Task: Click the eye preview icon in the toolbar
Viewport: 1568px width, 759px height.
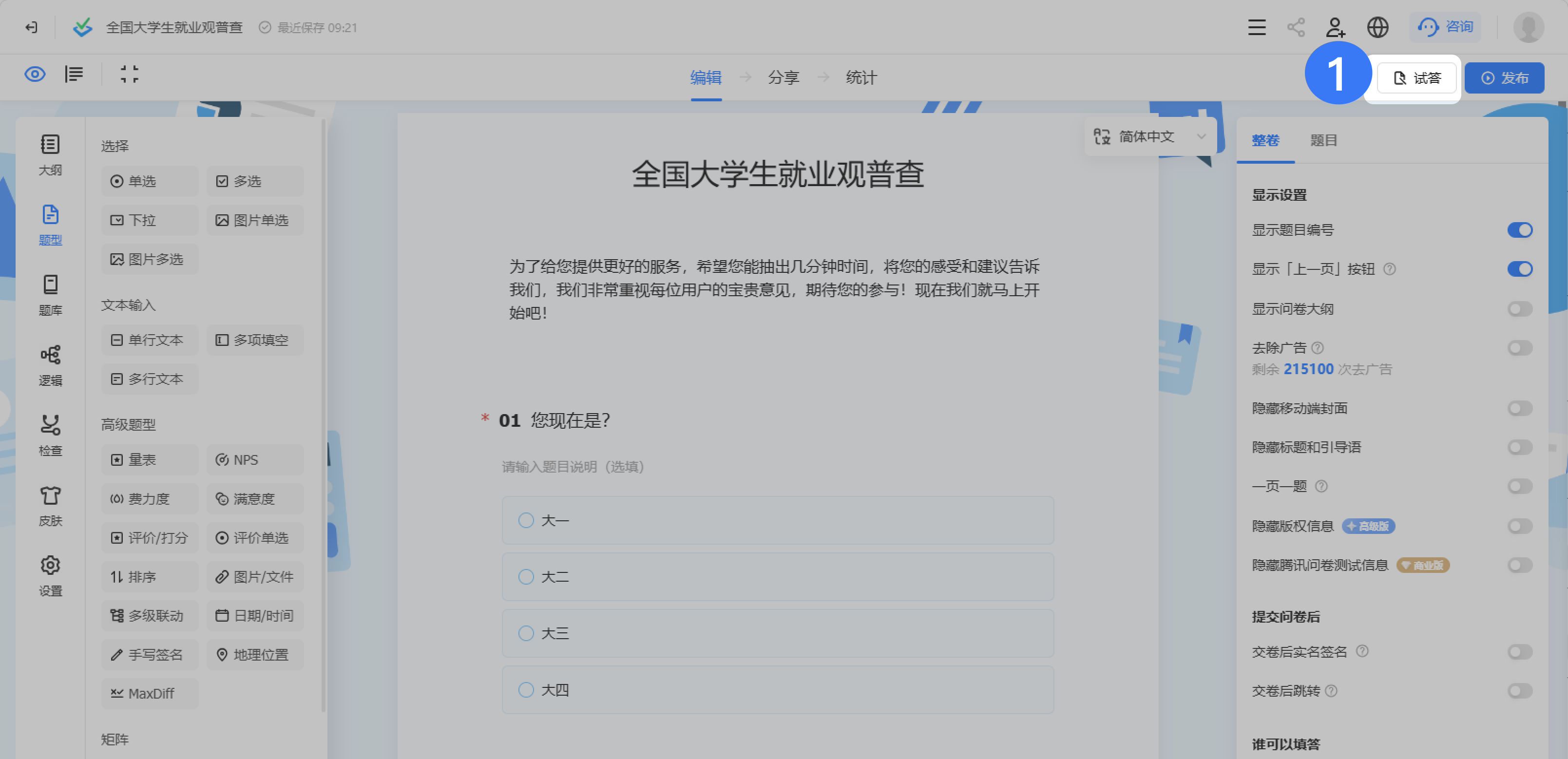Action: pyautogui.click(x=35, y=74)
